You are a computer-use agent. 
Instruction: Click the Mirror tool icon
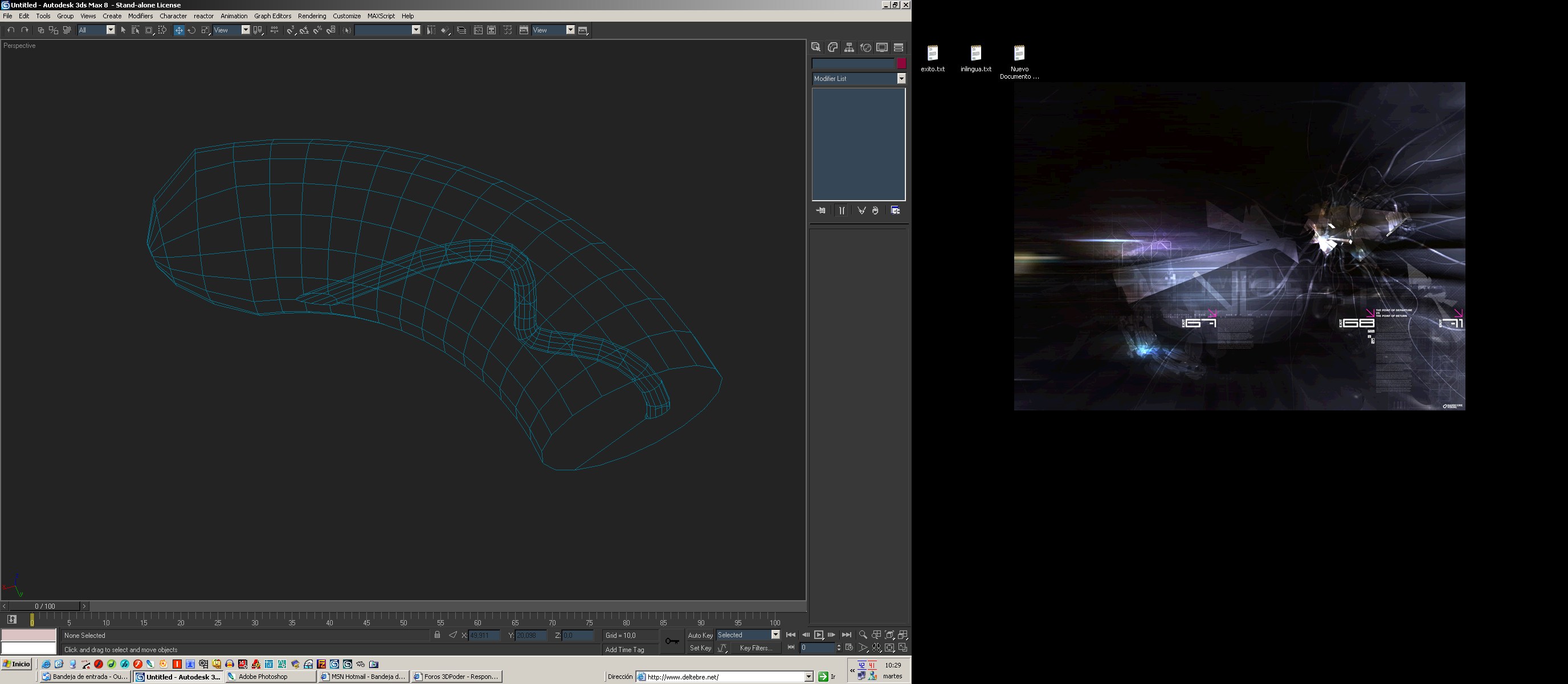[430, 30]
